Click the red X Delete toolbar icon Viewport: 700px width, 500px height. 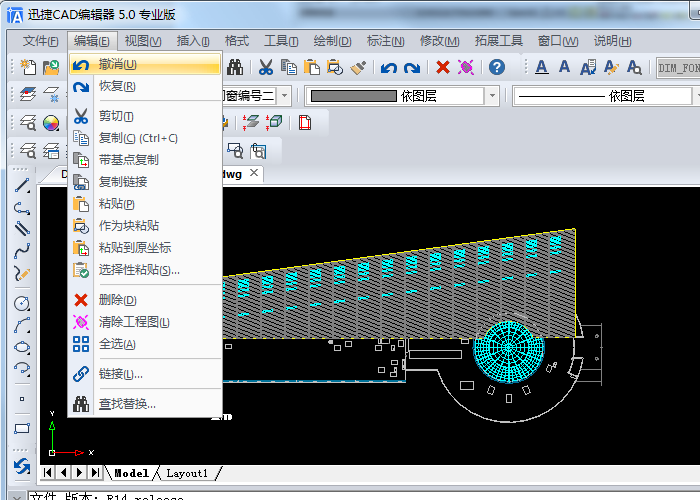(443, 67)
